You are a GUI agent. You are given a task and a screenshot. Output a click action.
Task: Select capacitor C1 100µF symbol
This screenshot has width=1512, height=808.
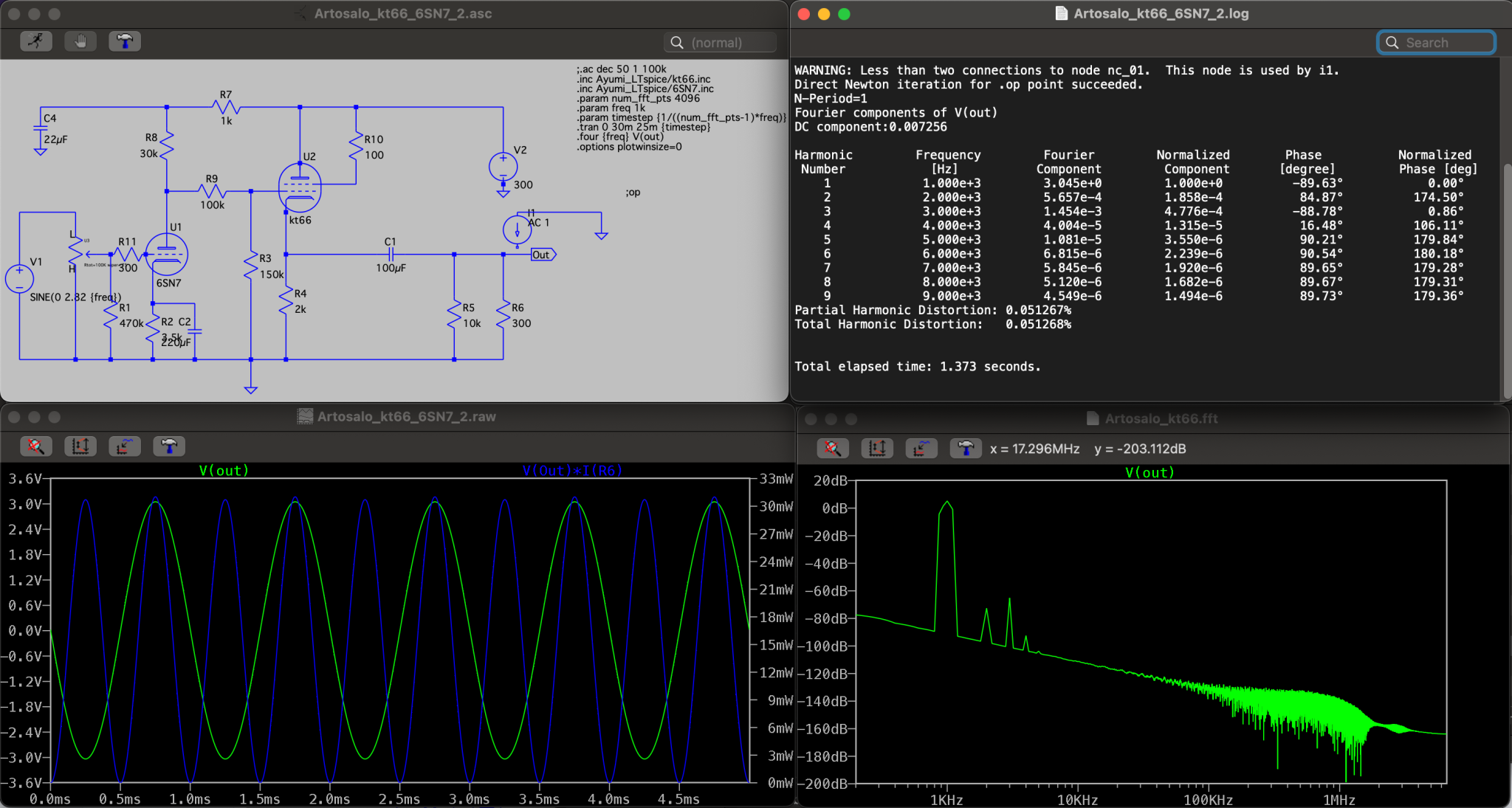tap(391, 255)
